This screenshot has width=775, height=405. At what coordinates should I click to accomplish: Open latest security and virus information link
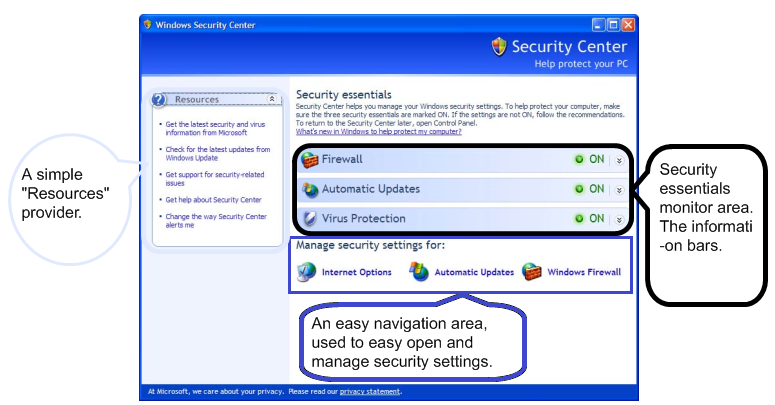pyautogui.click(x=215, y=129)
